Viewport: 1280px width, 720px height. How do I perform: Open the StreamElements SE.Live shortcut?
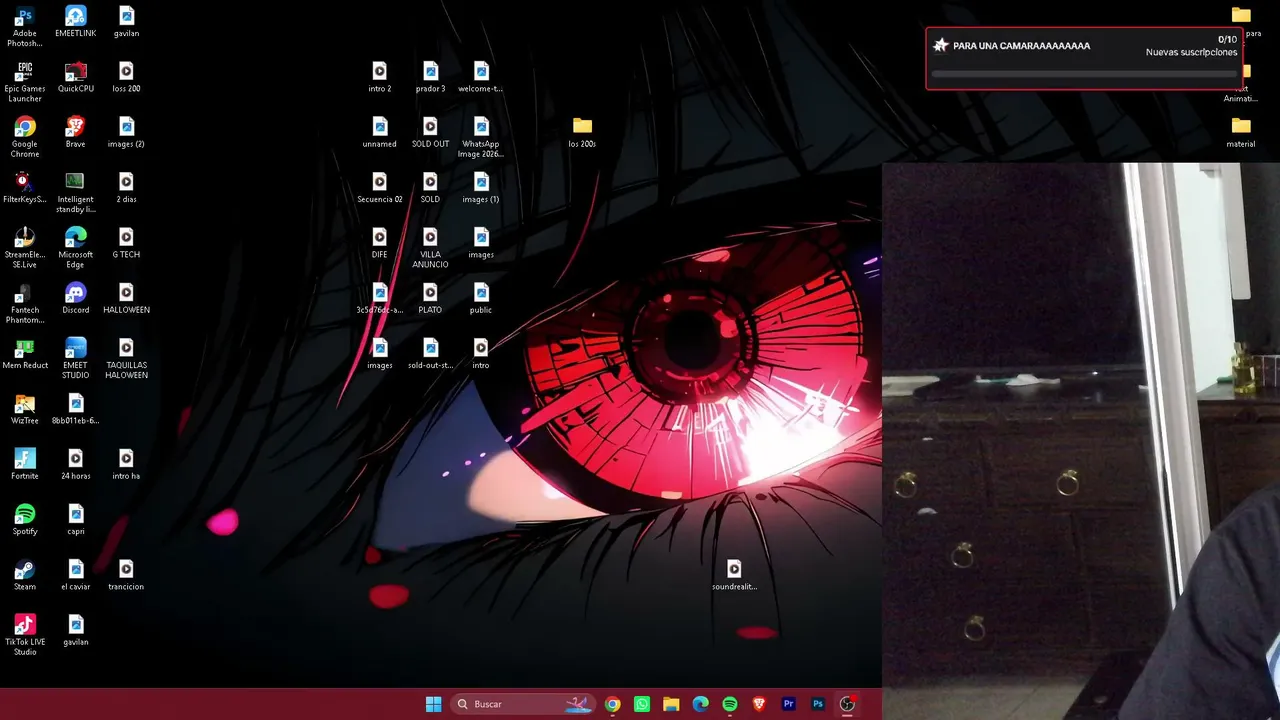tap(25, 248)
